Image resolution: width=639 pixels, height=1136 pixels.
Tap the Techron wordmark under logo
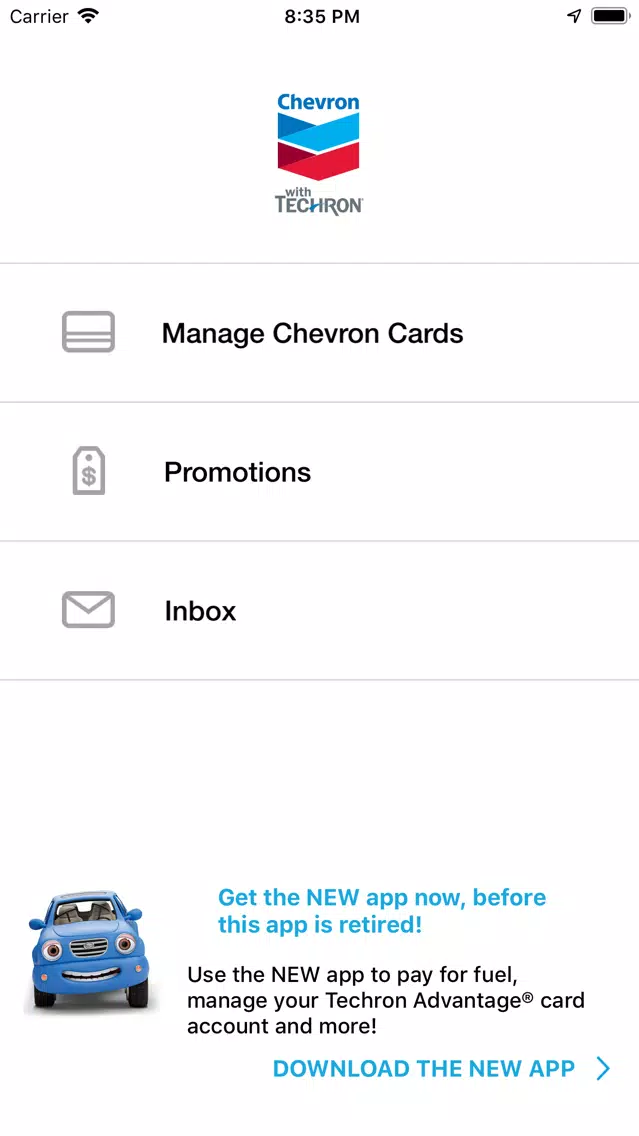pos(319,203)
